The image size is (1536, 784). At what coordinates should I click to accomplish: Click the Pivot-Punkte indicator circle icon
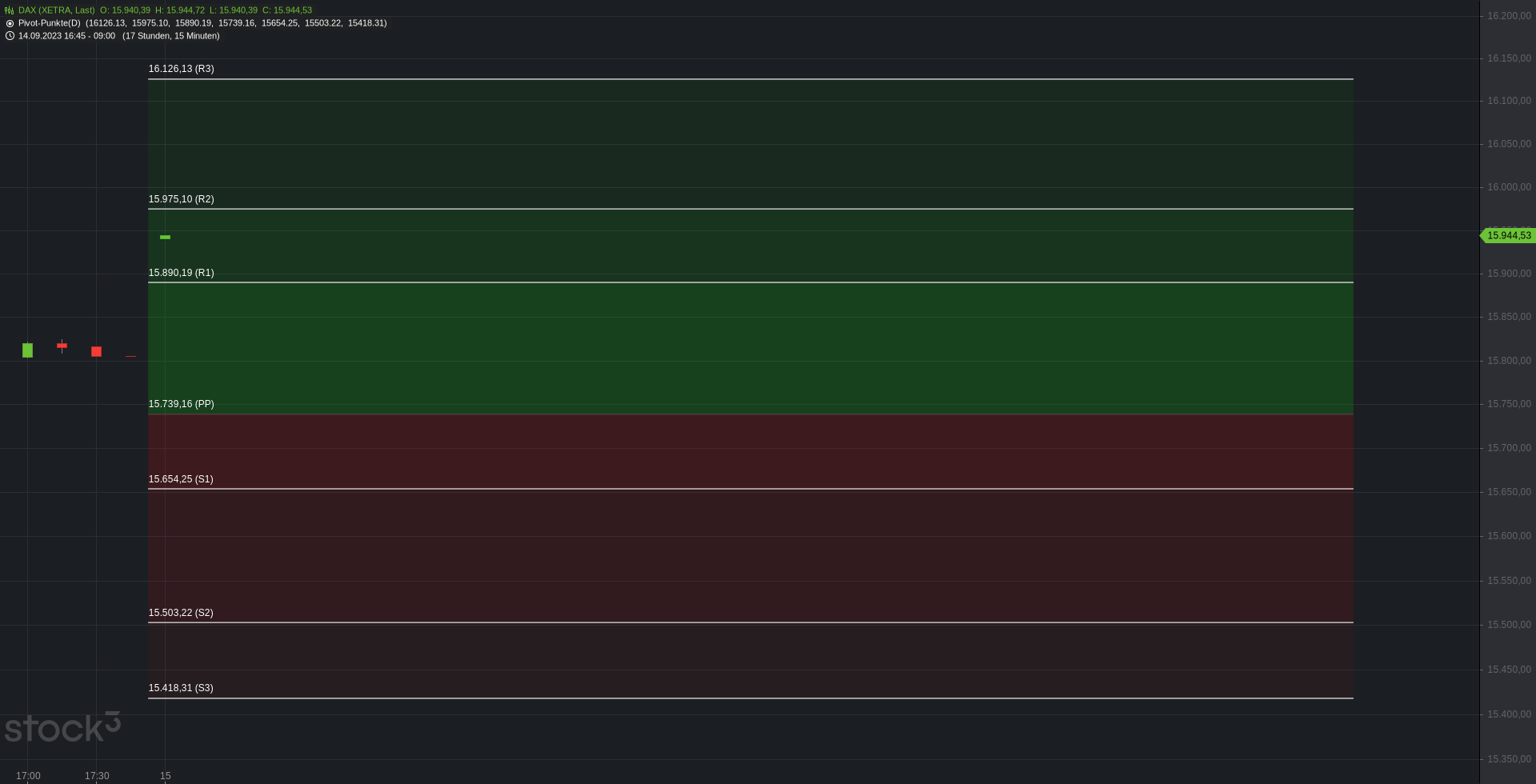click(x=10, y=23)
